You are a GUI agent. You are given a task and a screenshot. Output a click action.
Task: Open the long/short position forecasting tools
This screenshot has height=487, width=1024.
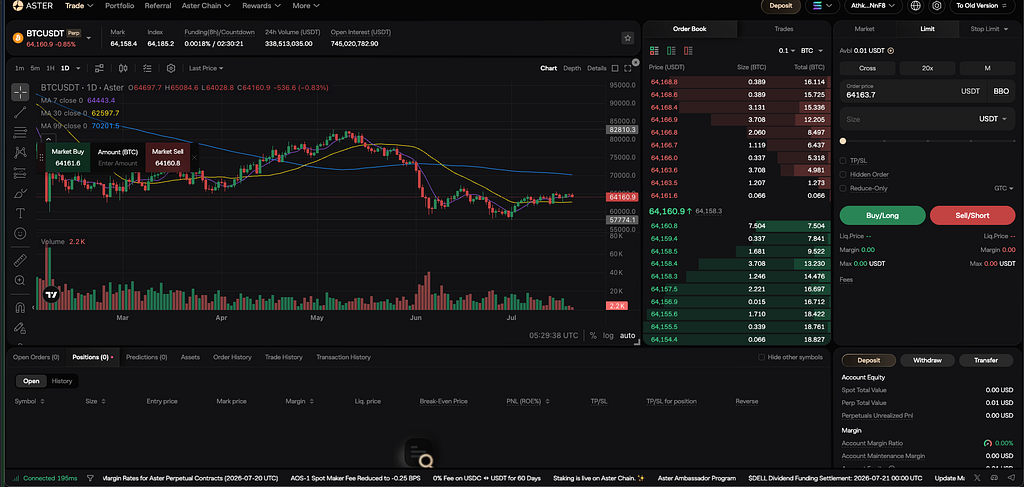[20, 173]
